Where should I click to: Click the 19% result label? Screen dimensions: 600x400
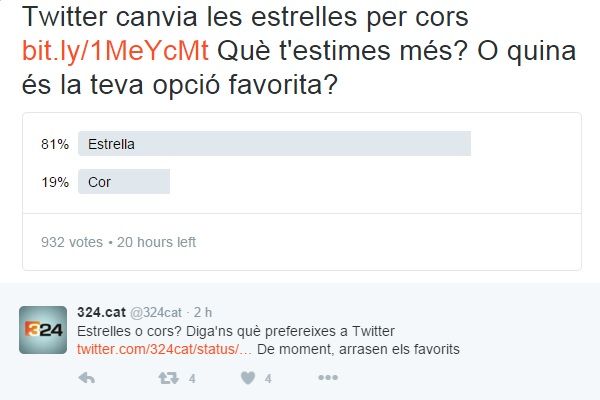pos(54,182)
